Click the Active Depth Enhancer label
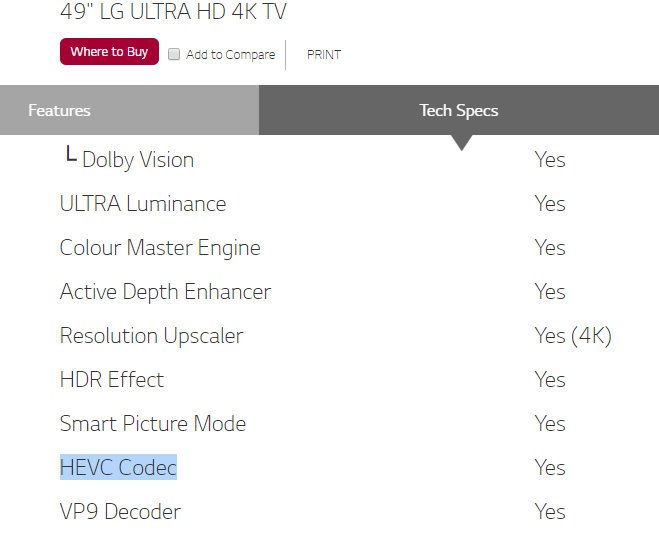 165,292
